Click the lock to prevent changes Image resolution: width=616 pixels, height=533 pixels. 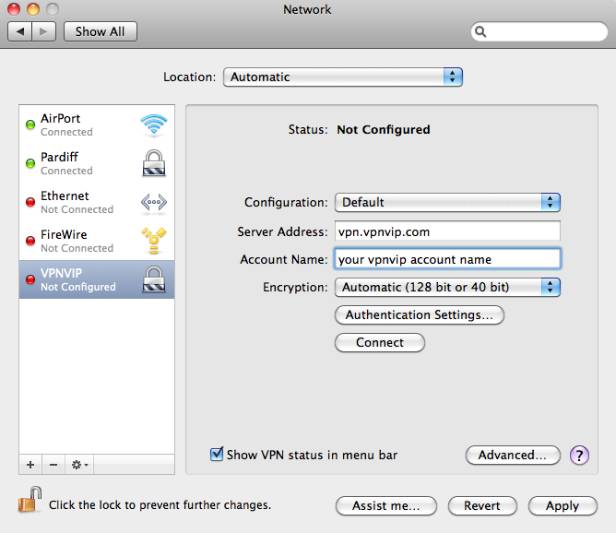tap(30, 500)
